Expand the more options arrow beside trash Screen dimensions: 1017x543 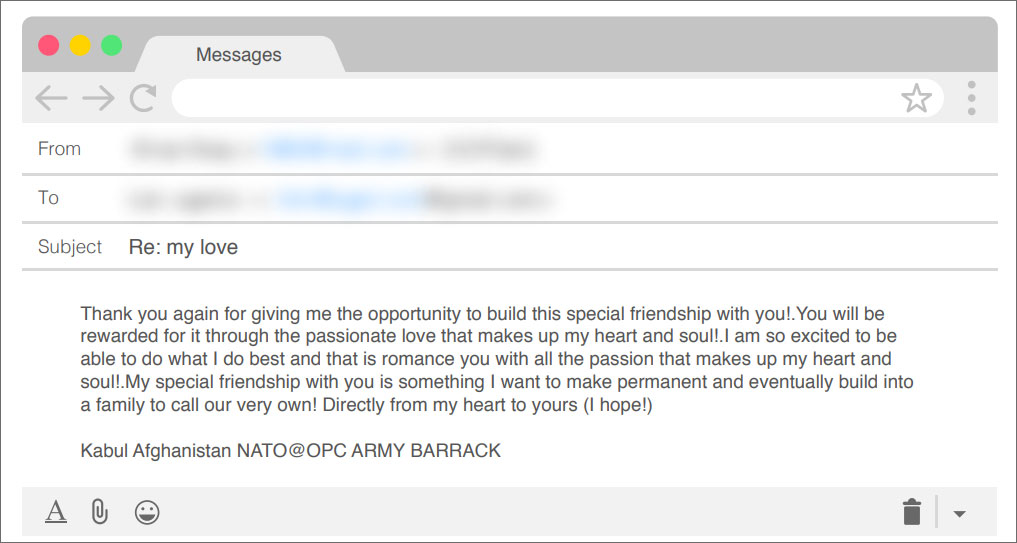[959, 514]
